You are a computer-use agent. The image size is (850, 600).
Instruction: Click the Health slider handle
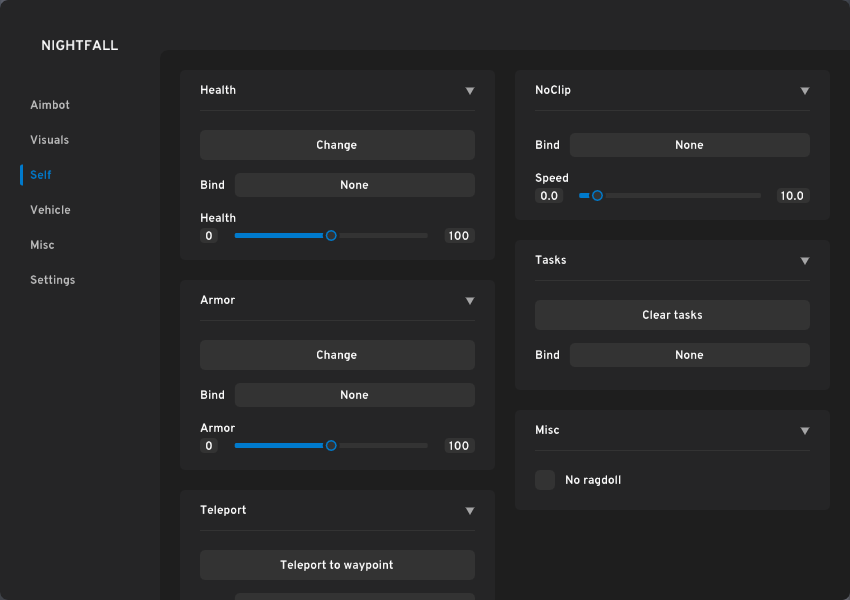coord(331,236)
